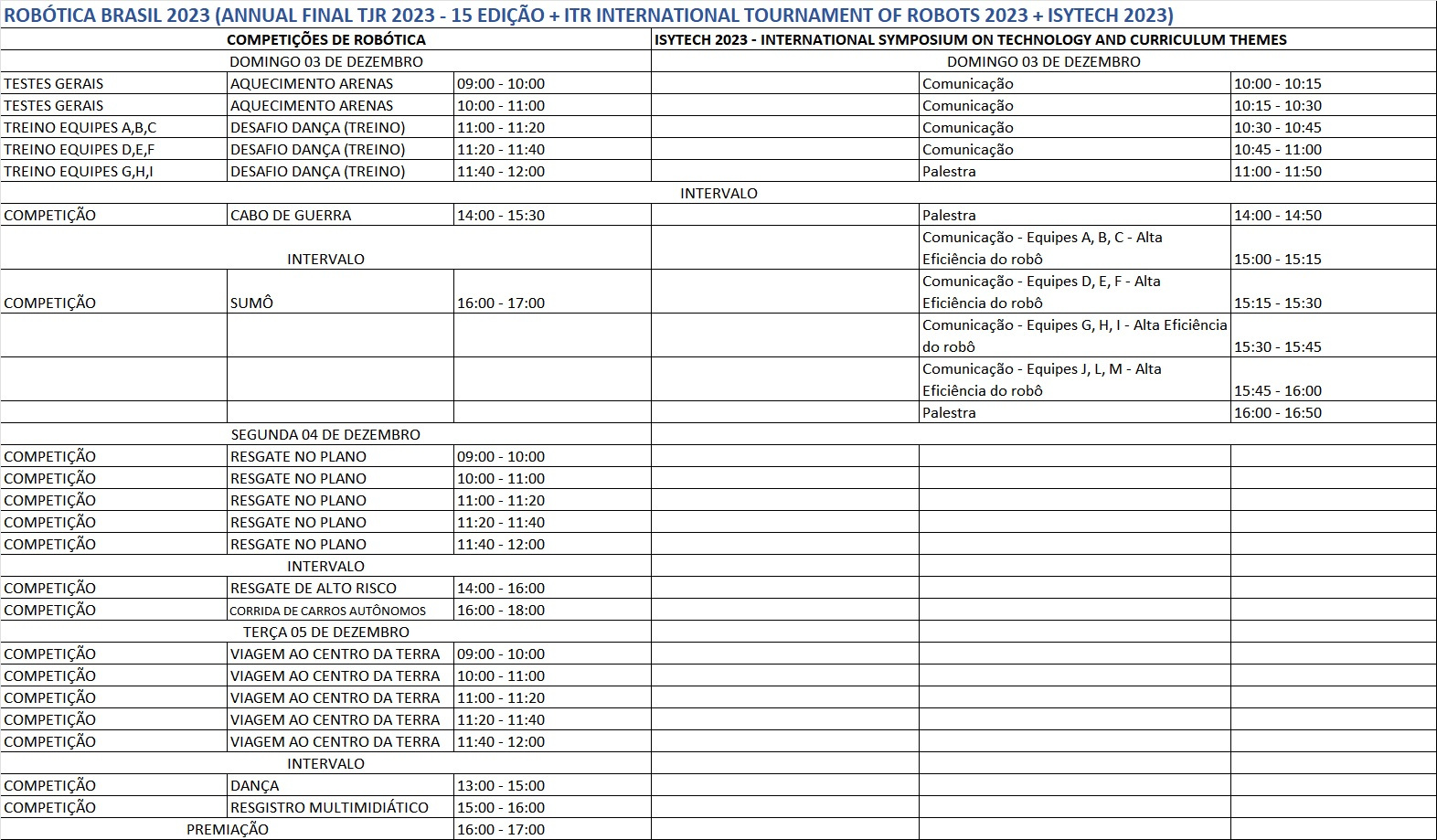Click the TREINO EQUIPES A,B,C cell

(x=80, y=128)
